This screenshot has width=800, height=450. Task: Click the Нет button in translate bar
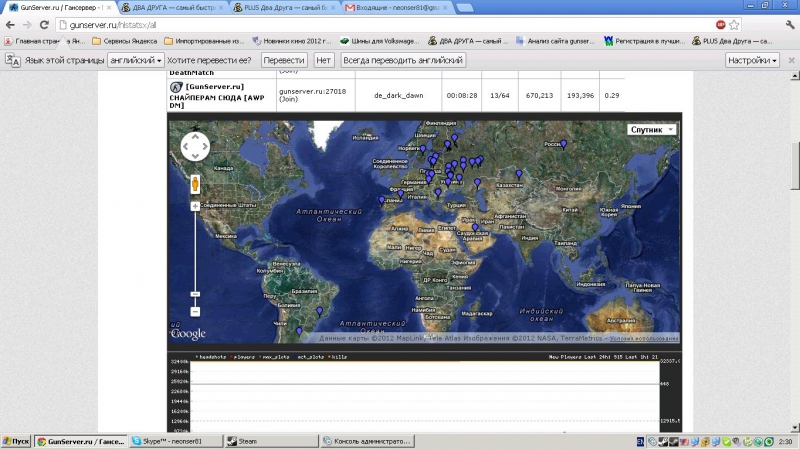323,60
